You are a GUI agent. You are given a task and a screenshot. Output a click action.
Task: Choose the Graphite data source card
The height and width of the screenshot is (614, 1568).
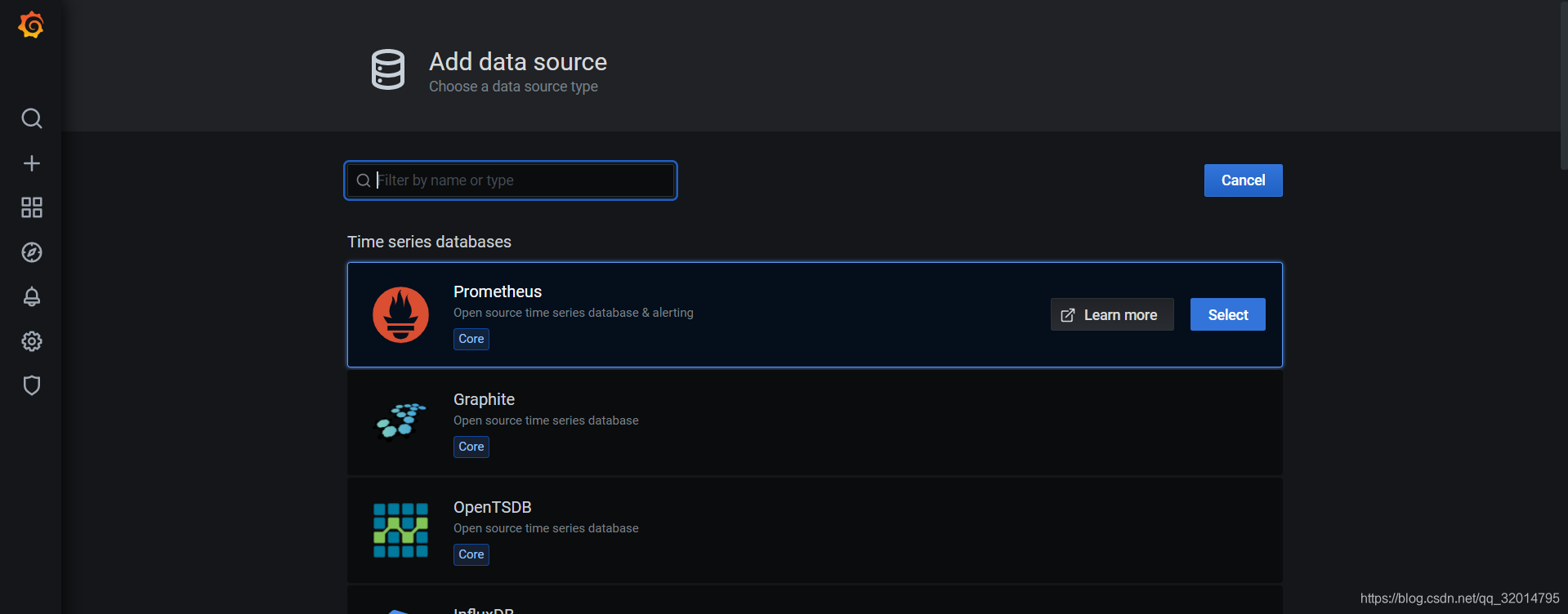pos(815,423)
